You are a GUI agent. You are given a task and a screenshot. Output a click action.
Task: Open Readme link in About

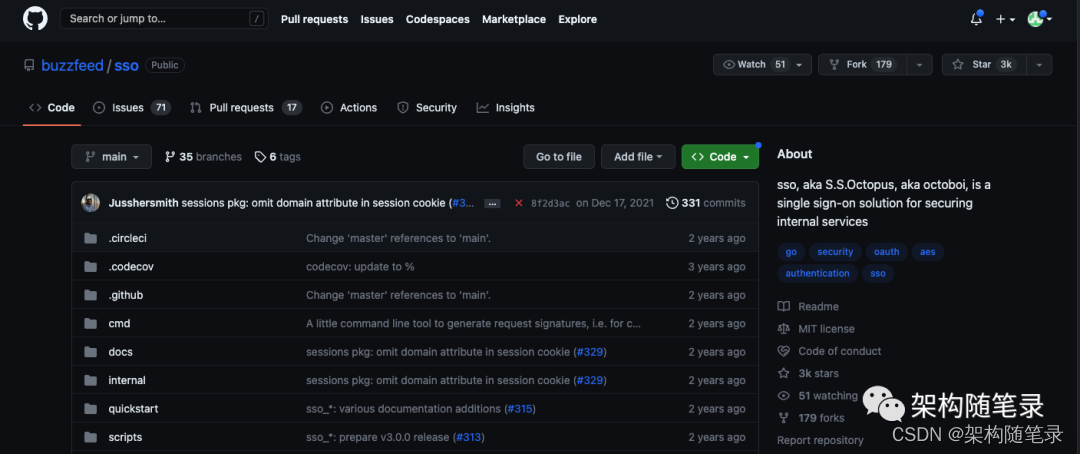808,307
